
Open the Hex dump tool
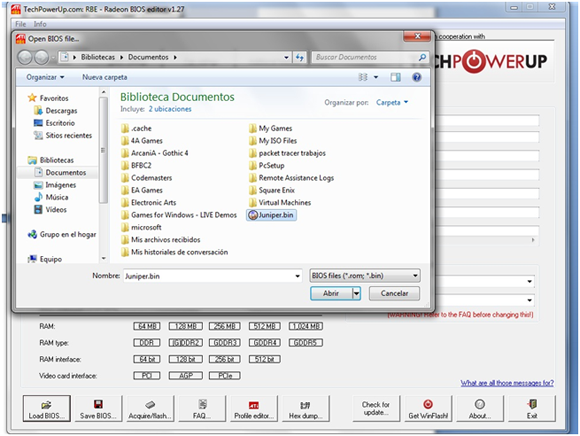306,408
